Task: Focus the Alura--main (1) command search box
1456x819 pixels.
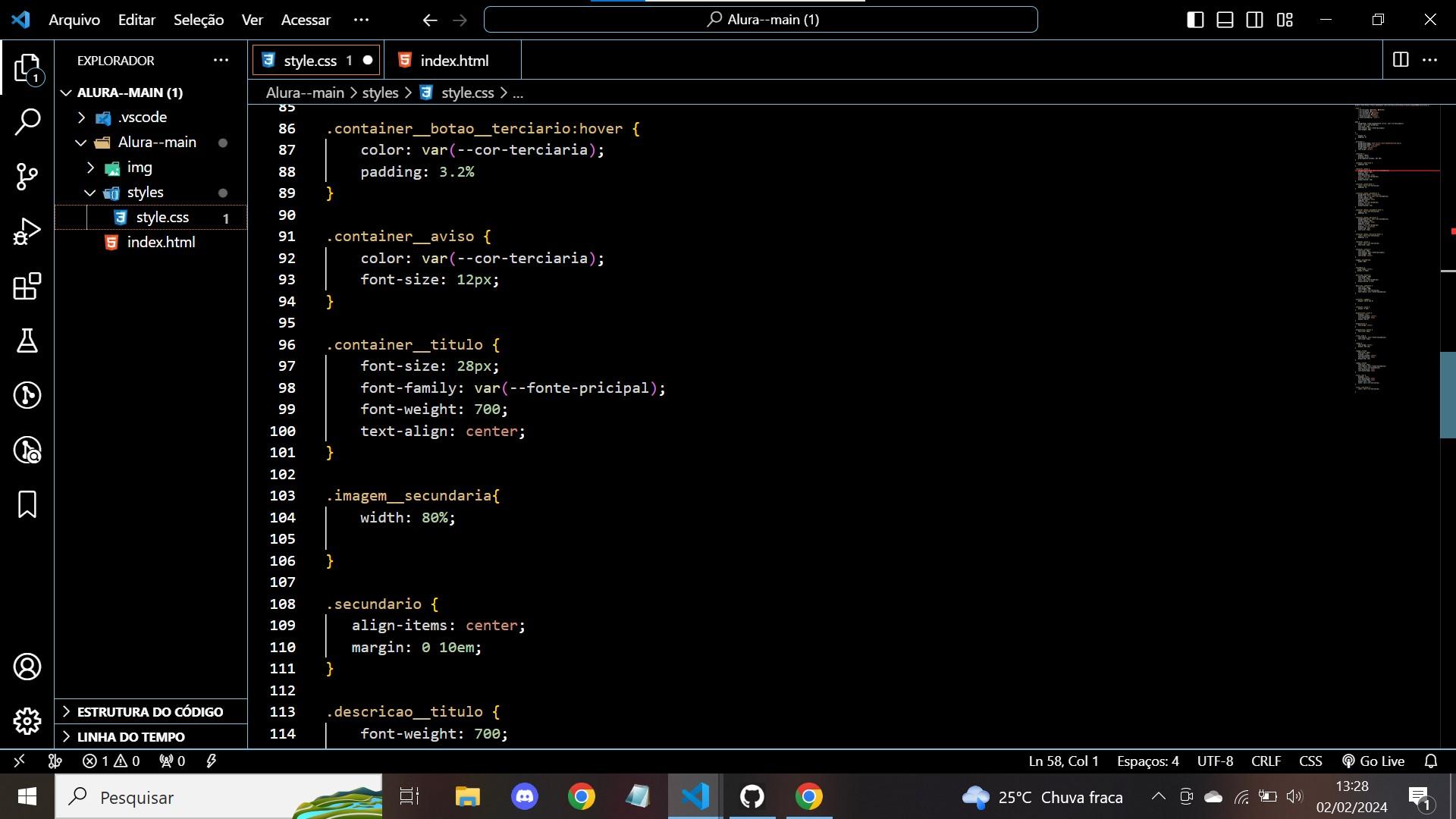Action: point(761,20)
